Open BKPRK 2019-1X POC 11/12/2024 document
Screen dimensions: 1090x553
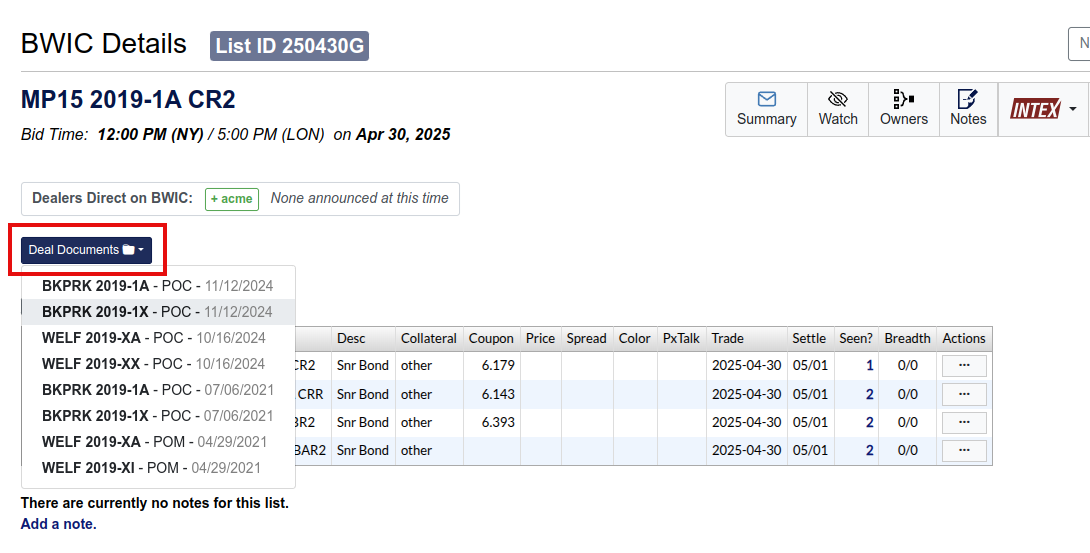tap(157, 312)
